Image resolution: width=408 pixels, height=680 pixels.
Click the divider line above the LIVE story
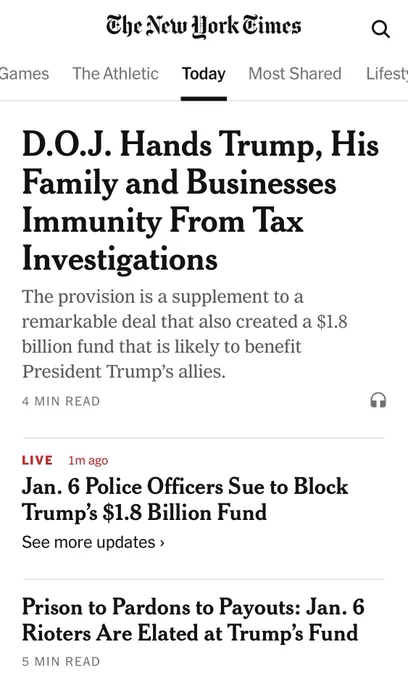coord(204,438)
